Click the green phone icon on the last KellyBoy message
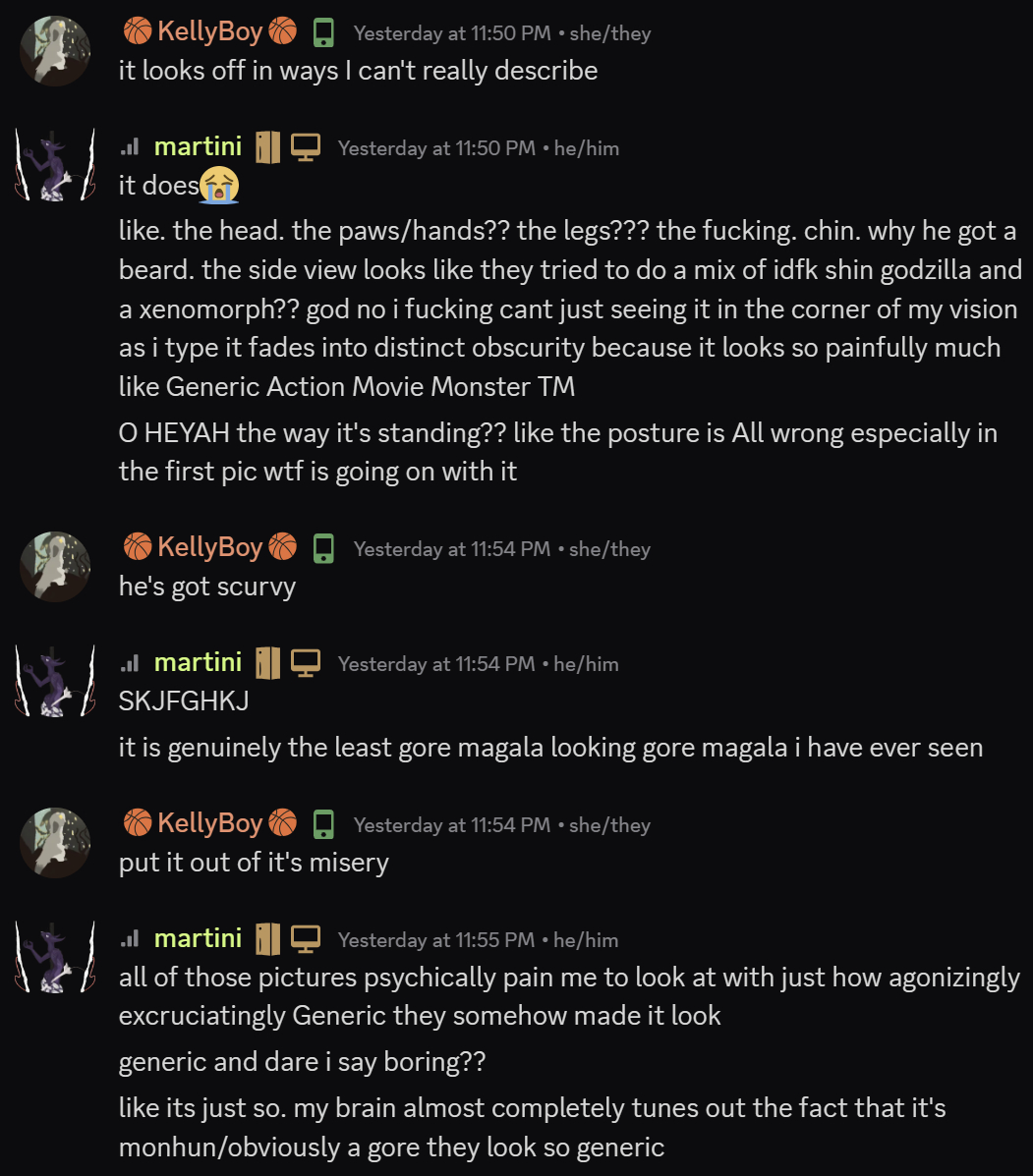The image size is (1033, 1176). point(323,824)
